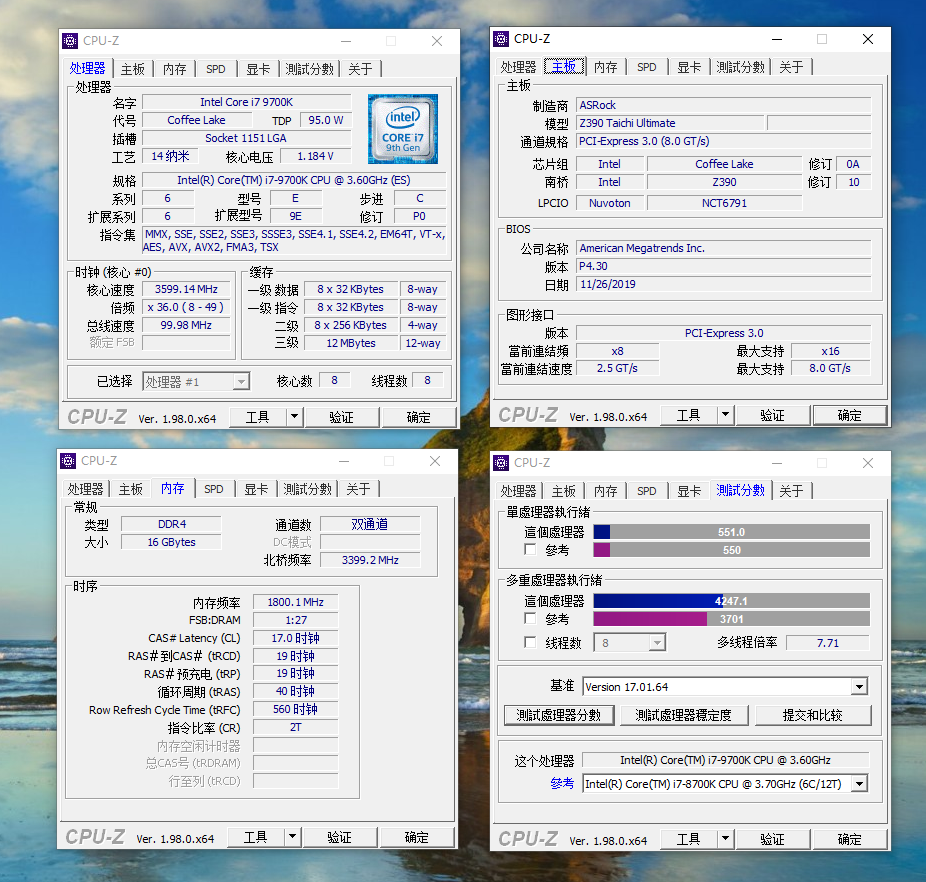Switch to SPD tab in processor window

pos(216,69)
